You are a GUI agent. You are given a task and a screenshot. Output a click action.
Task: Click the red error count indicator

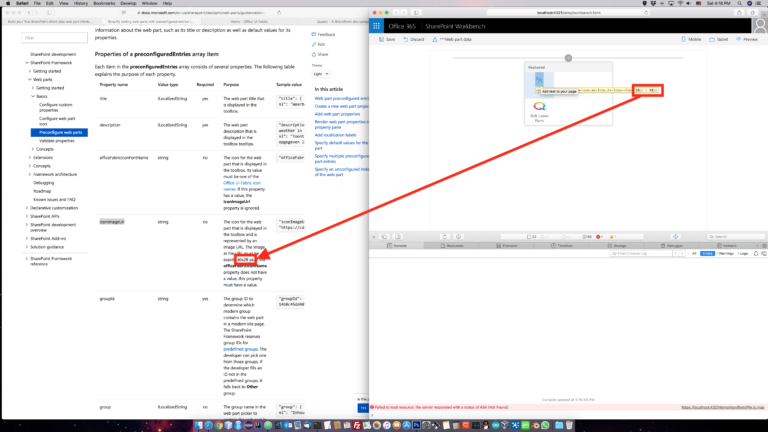click(600, 237)
